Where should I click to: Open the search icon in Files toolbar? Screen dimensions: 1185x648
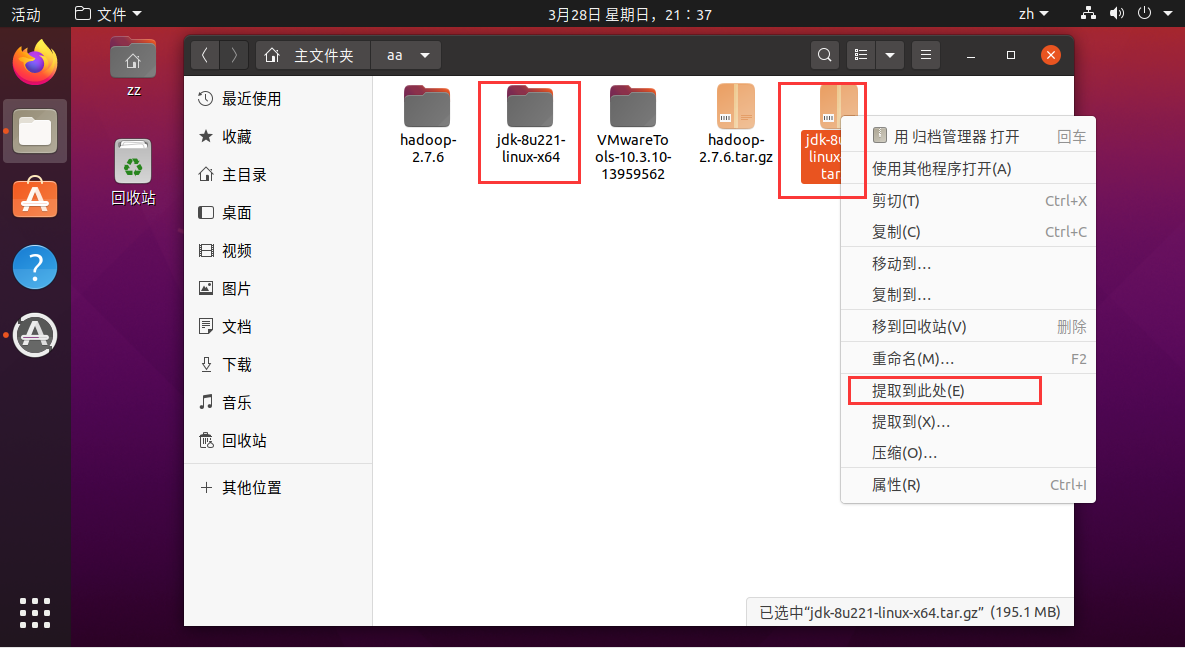pos(824,55)
